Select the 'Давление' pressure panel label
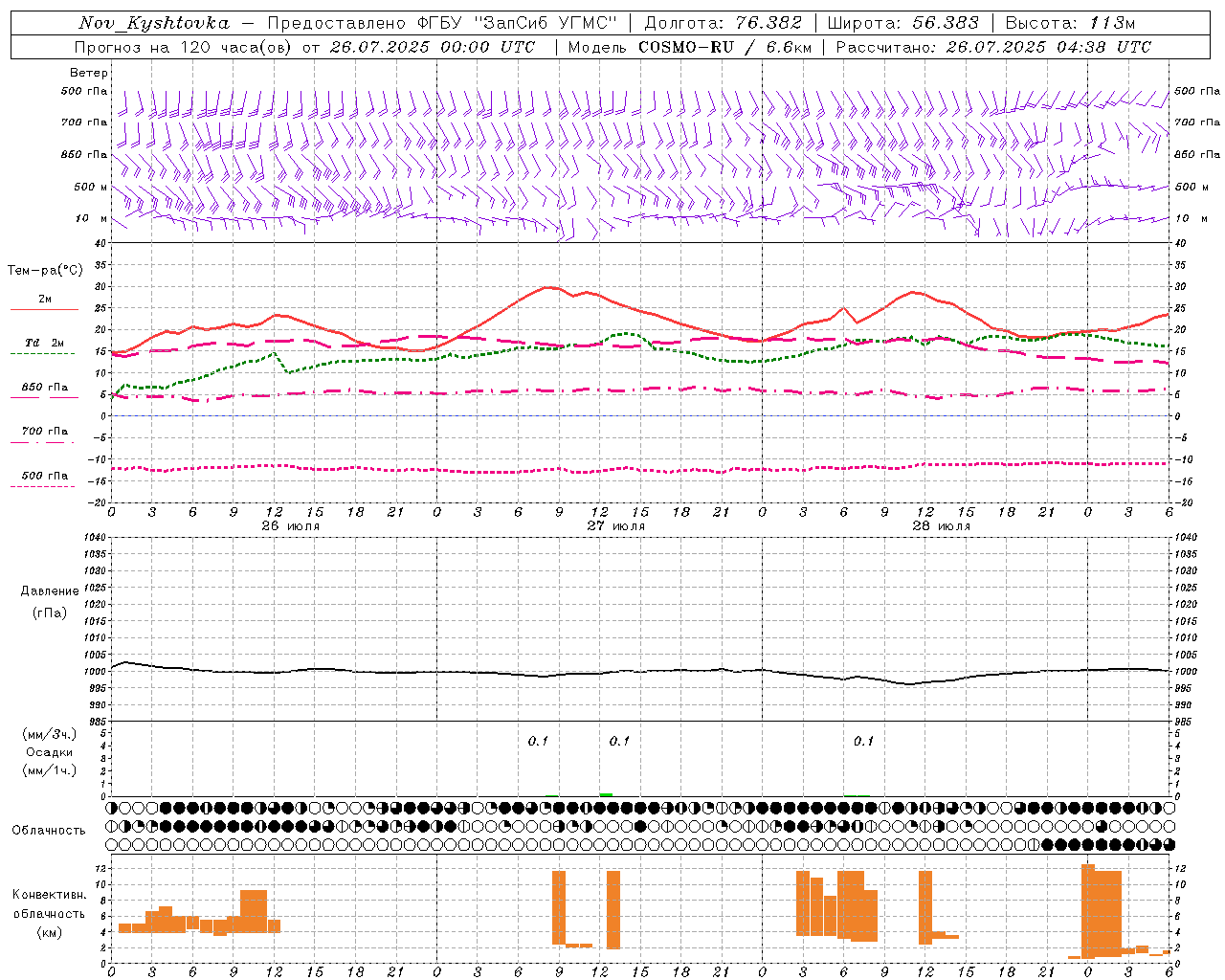The width and height of the screenshot is (1225, 980). coord(50,591)
